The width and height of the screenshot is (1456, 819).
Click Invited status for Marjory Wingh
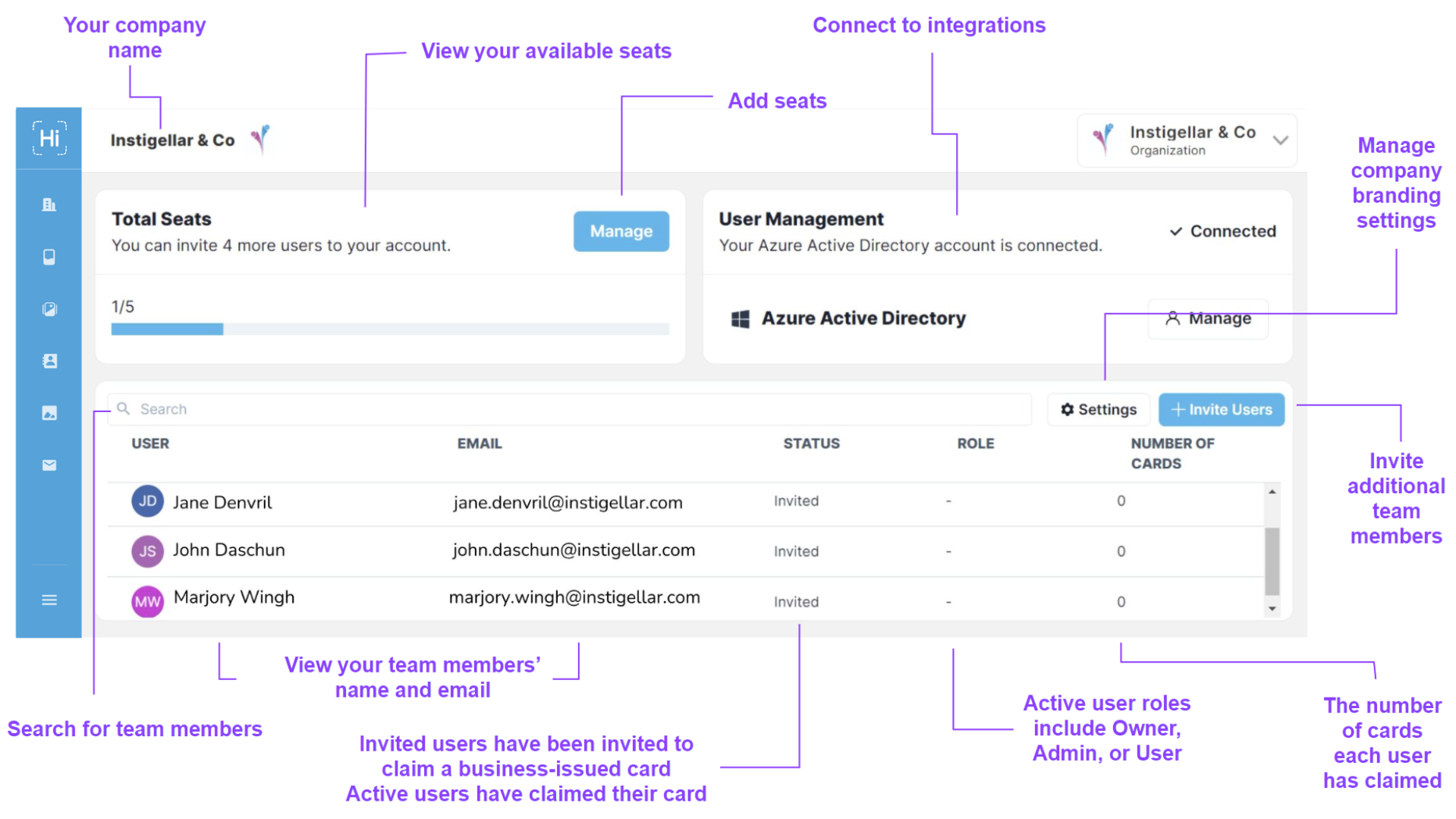coord(796,602)
